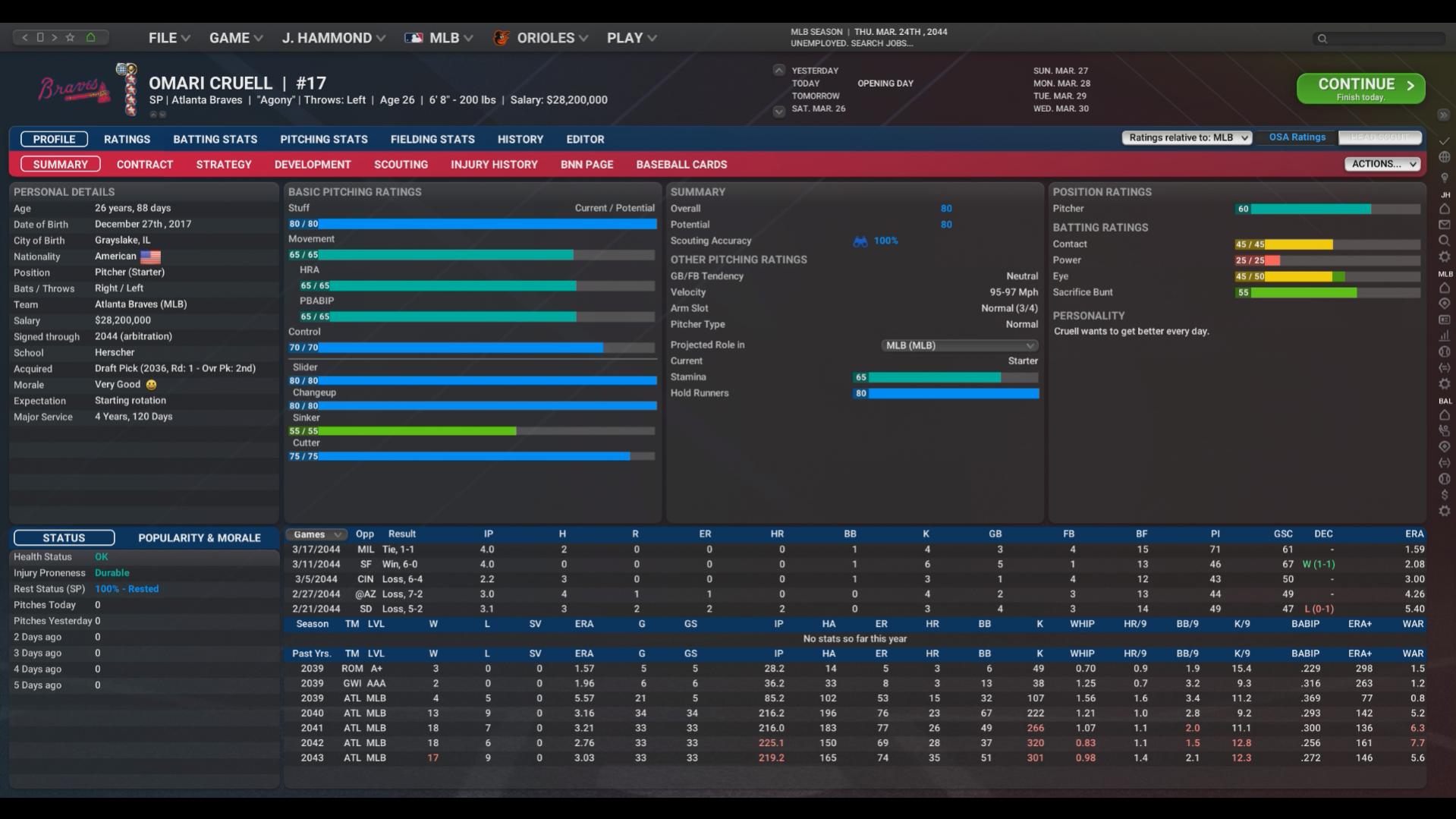Open the globe icon in right sidebar
Viewport: 1456px width, 819px height.
1444,157
